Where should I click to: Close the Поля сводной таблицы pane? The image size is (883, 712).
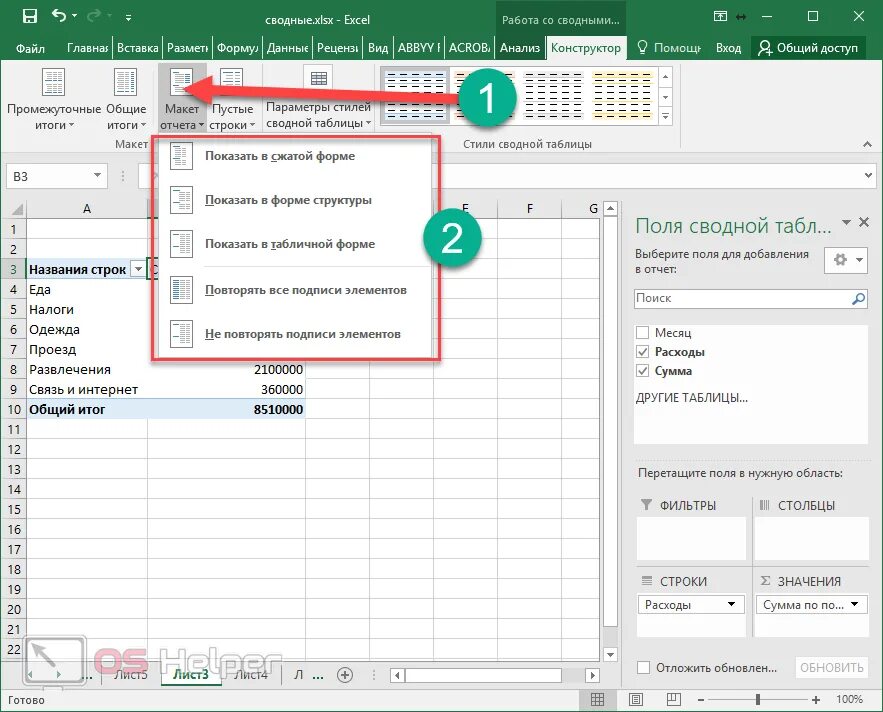click(864, 223)
